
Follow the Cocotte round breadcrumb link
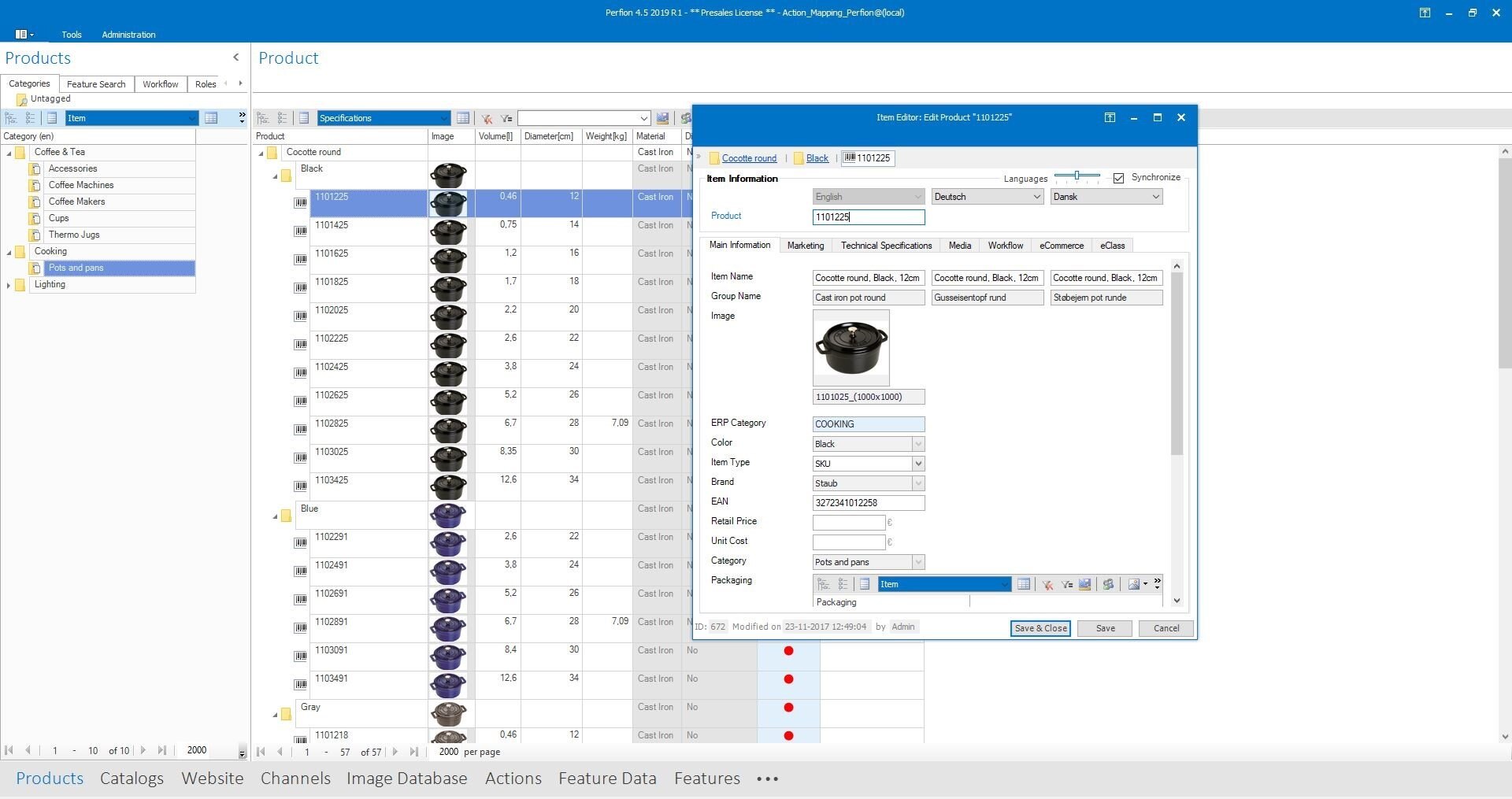point(748,158)
